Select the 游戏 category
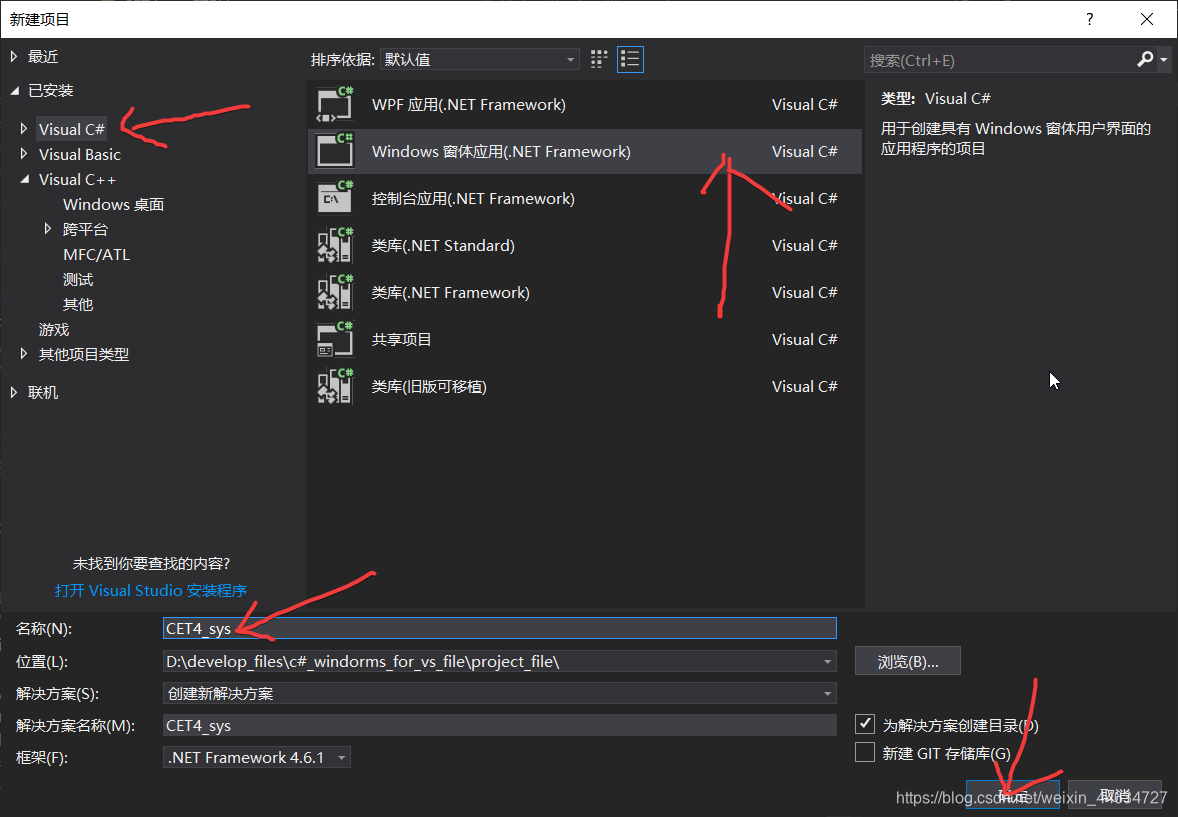The height and width of the screenshot is (817, 1178). [53, 329]
